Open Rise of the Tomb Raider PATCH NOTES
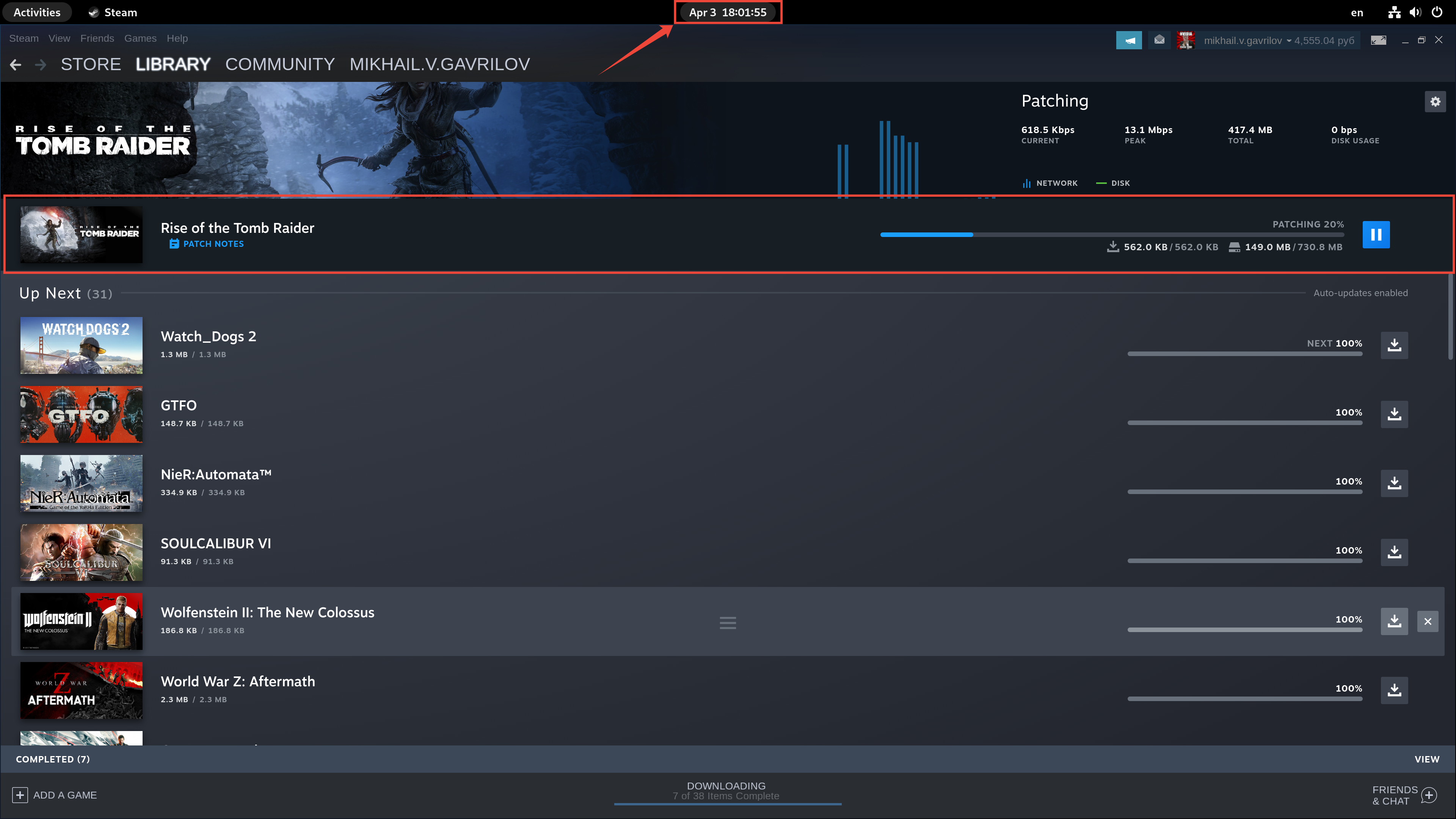 (x=207, y=244)
